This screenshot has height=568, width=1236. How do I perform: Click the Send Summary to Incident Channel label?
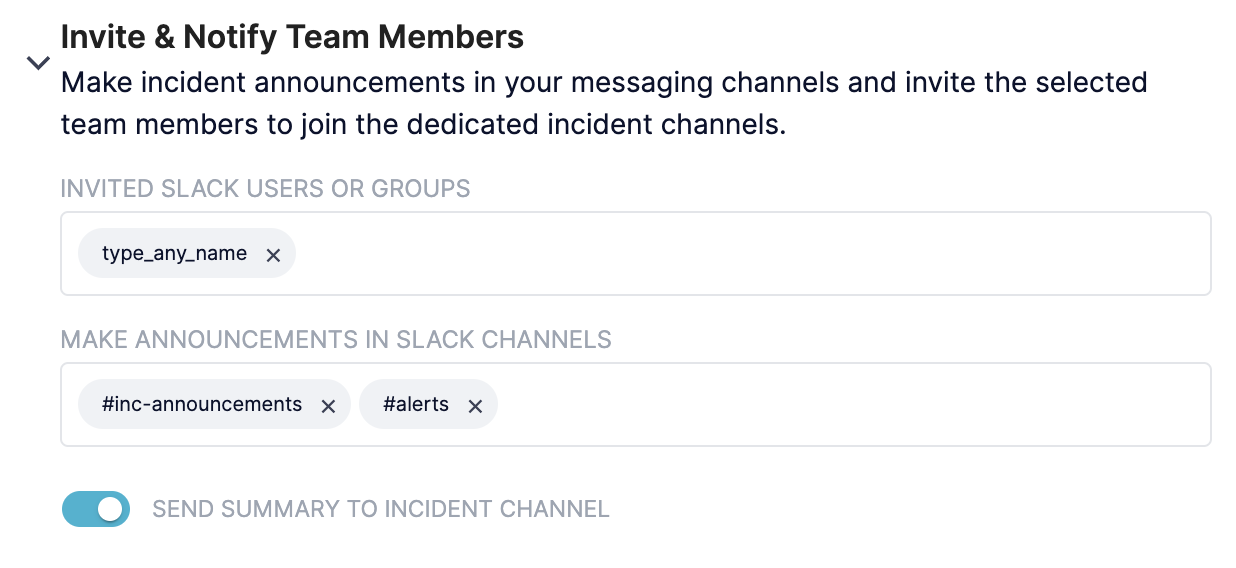(x=380, y=509)
